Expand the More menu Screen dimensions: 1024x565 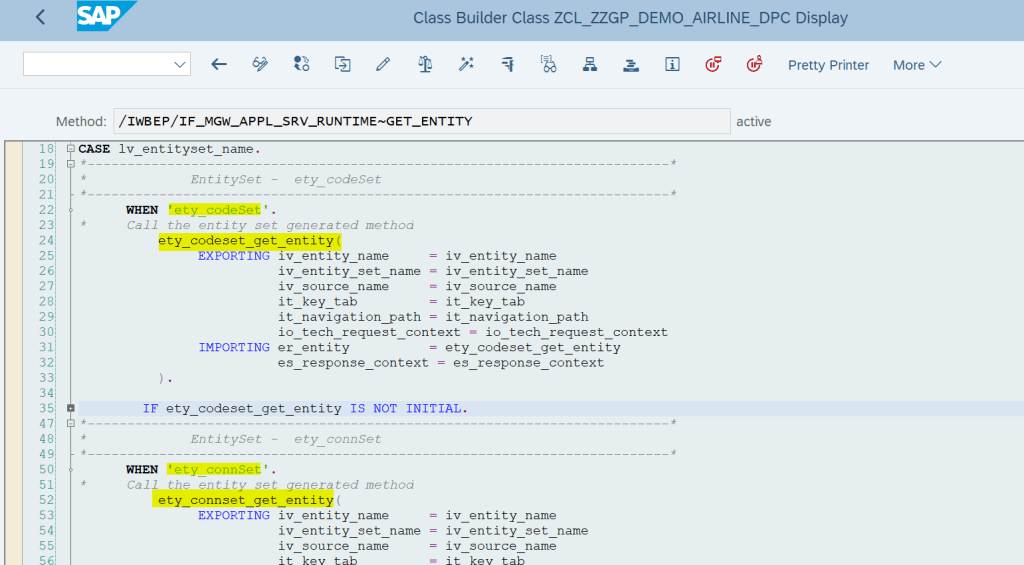pos(917,65)
